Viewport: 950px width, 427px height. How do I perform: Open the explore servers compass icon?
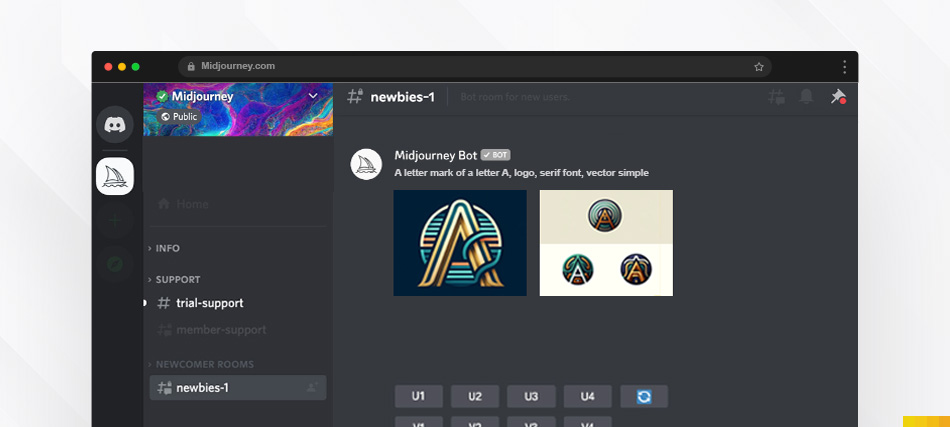(115, 264)
